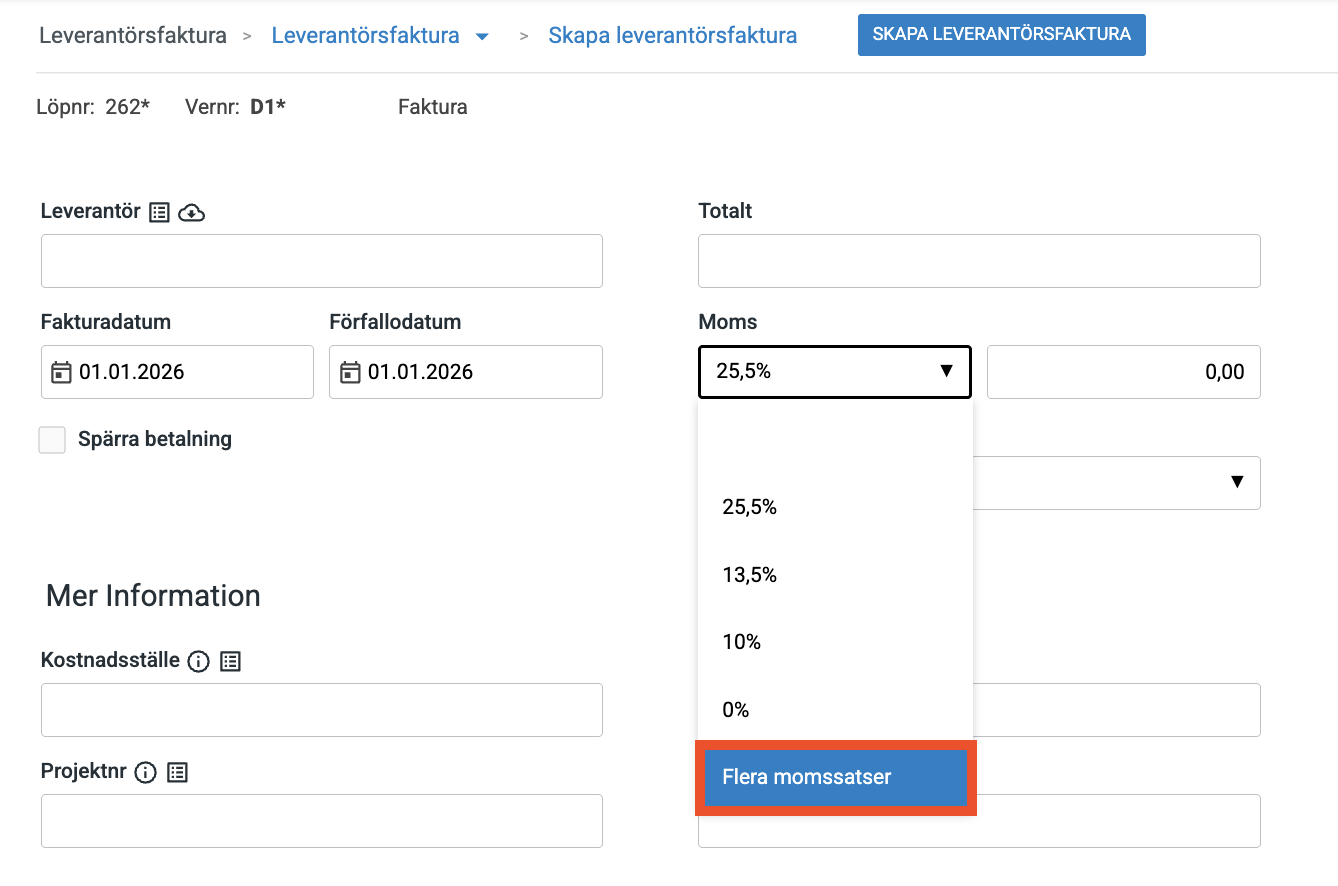Open the list icon next to Projektnr
Screen dimensions: 1338x886
[177, 772]
